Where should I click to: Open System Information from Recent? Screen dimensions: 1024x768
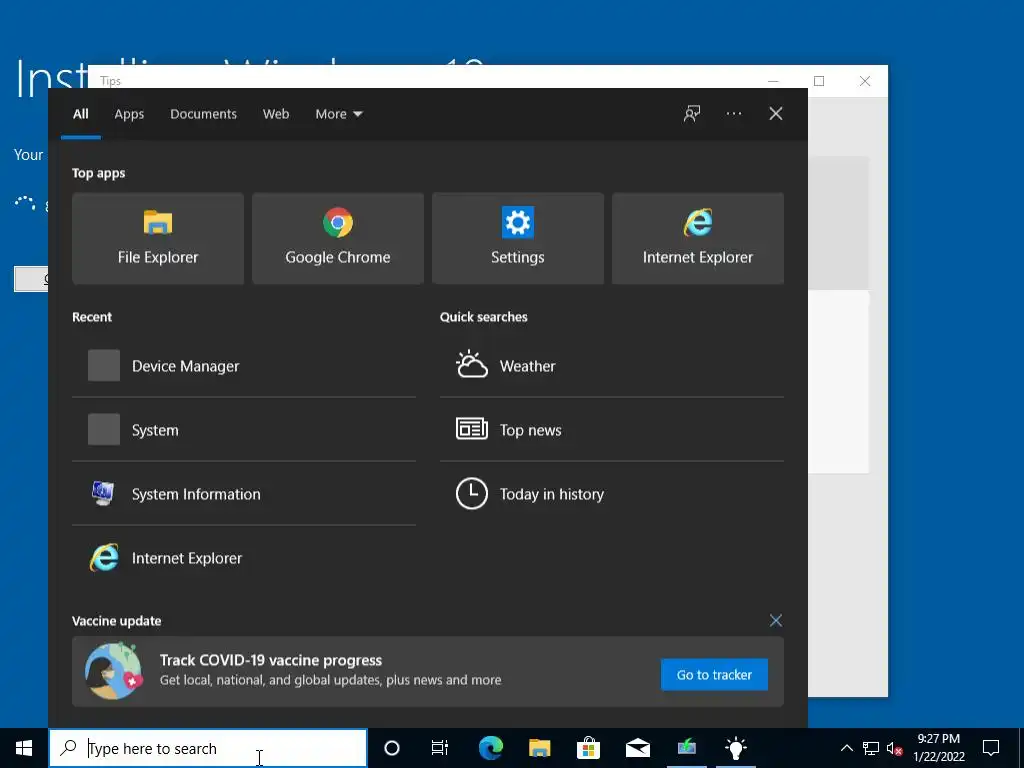(x=244, y=494)
